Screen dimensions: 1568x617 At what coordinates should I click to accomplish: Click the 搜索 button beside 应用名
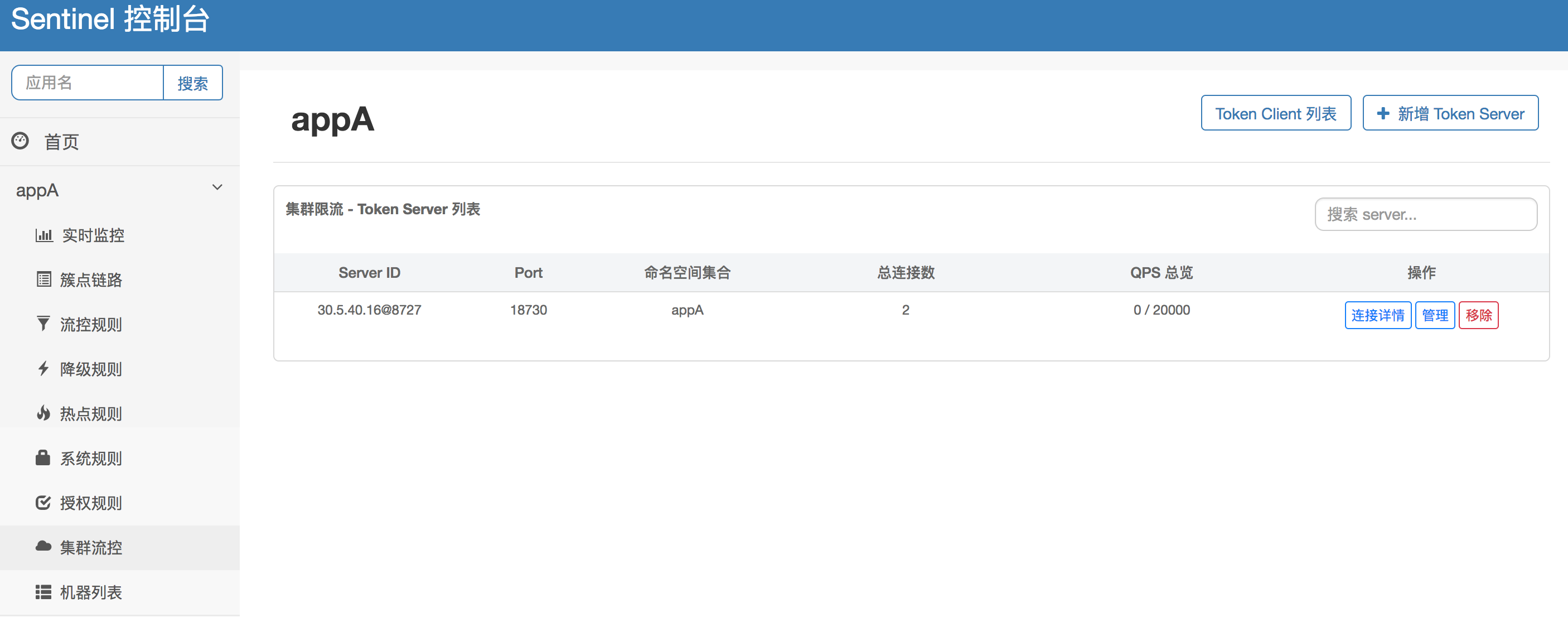click(192, 83)
